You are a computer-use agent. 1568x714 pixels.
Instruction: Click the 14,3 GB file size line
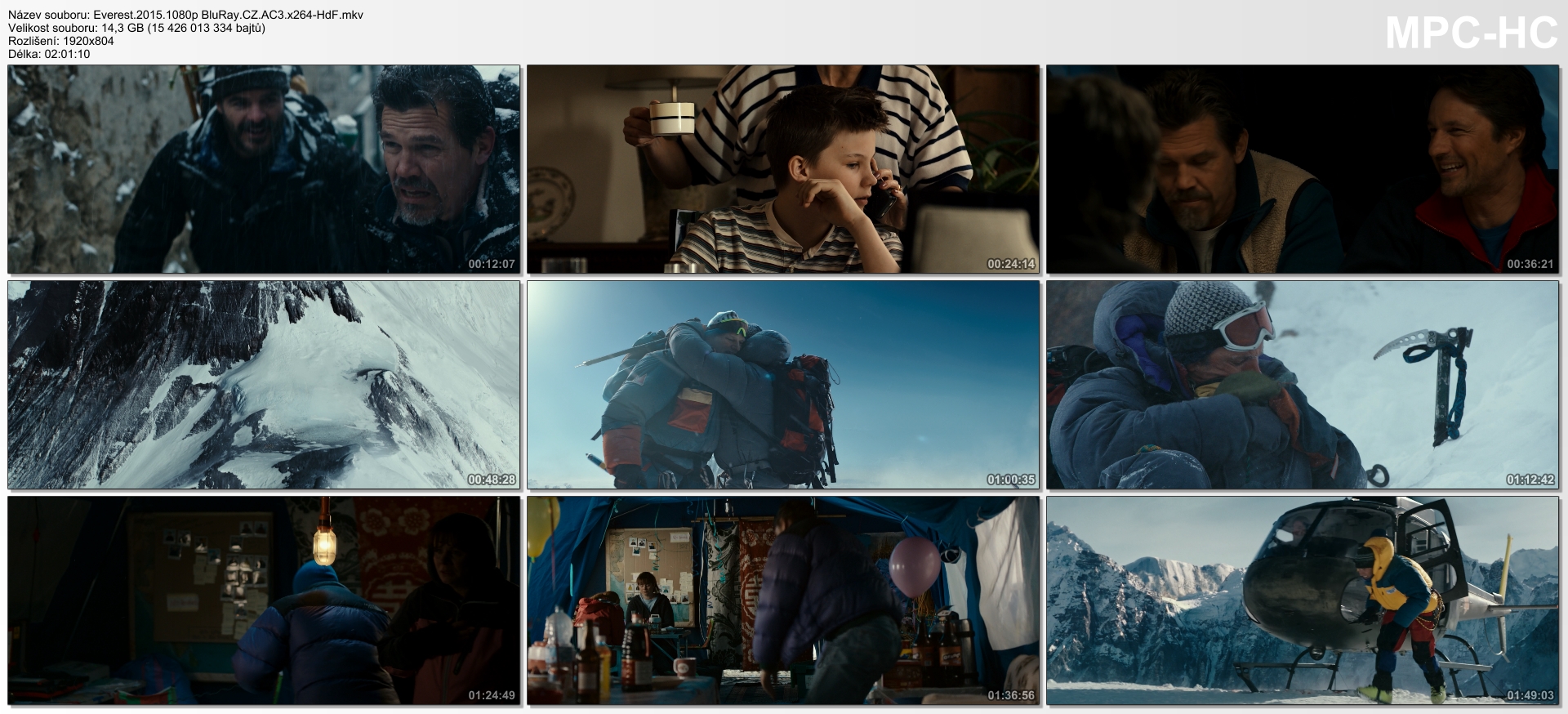click(x=136, y=28)
